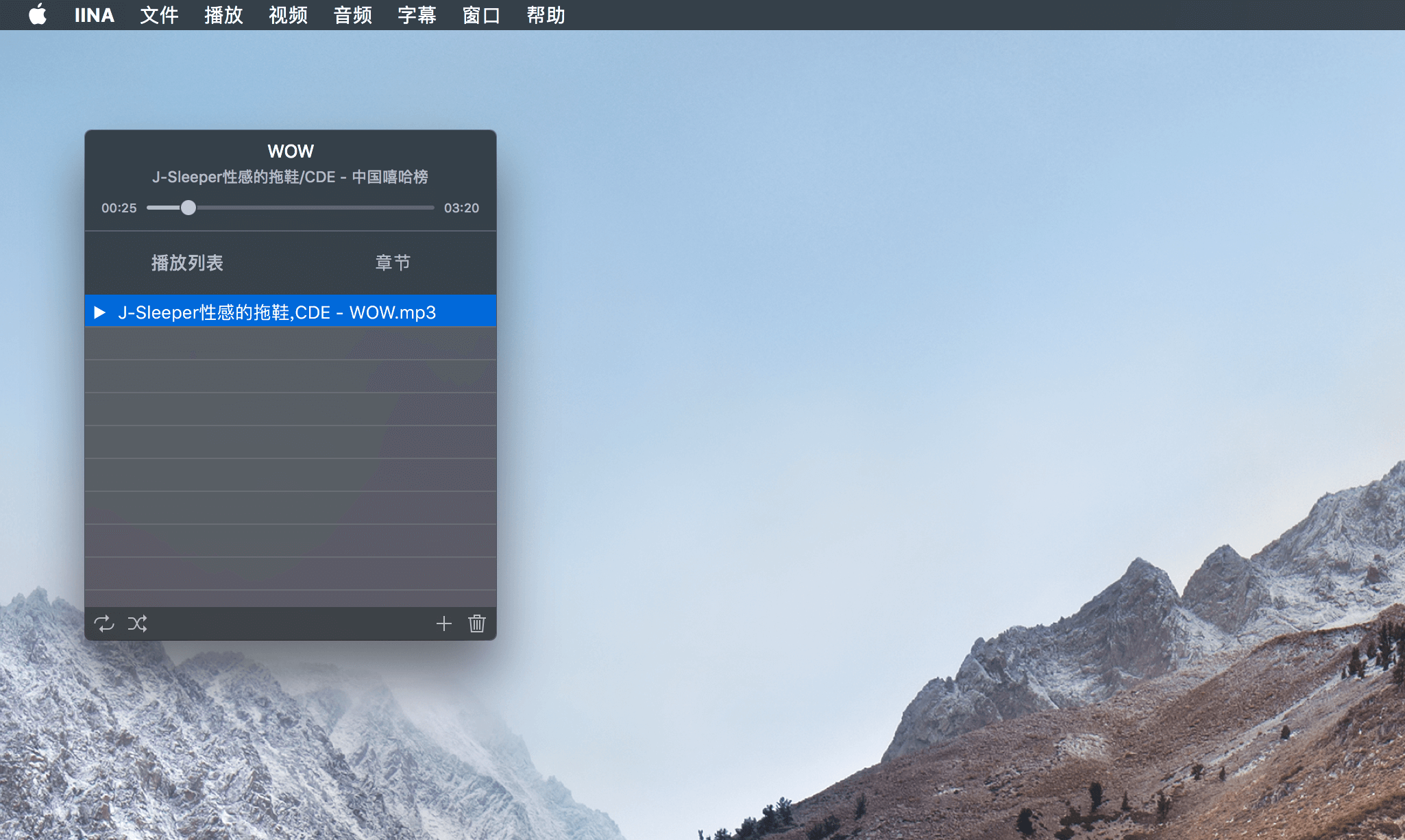Open the 音频 menu
1405x840 pixels.
point(352,14)
